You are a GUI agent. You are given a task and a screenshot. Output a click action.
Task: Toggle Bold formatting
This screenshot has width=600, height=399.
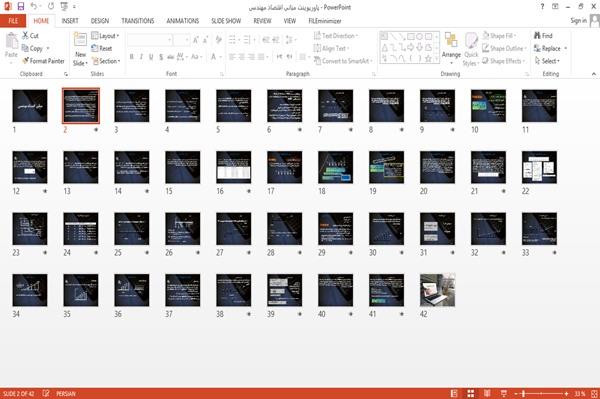(x=132, y=57)
